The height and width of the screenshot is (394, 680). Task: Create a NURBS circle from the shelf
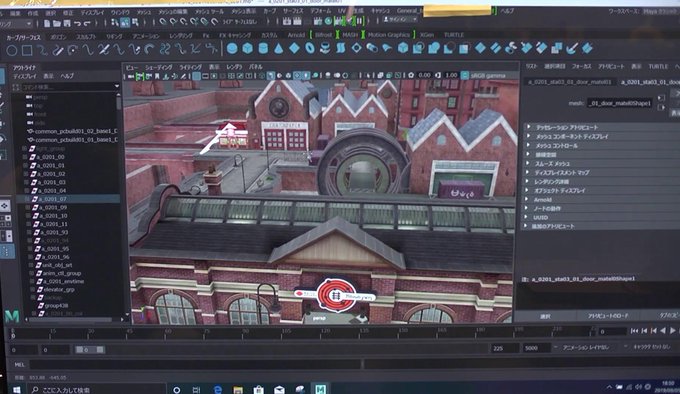coord(12,50)
